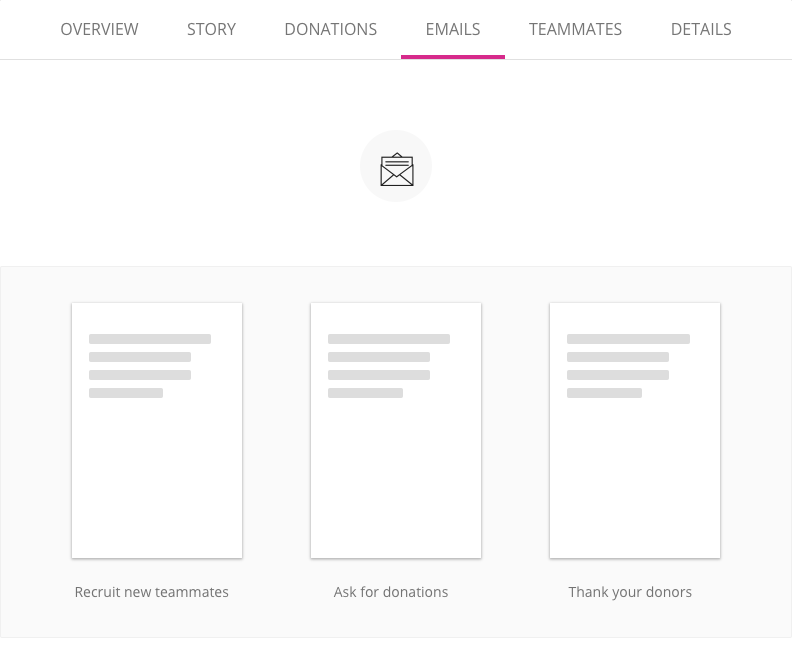Click shortest placeholder line in Ask for donations card
The width and height of the screenshot is (792, 650).
coord(365,393)
